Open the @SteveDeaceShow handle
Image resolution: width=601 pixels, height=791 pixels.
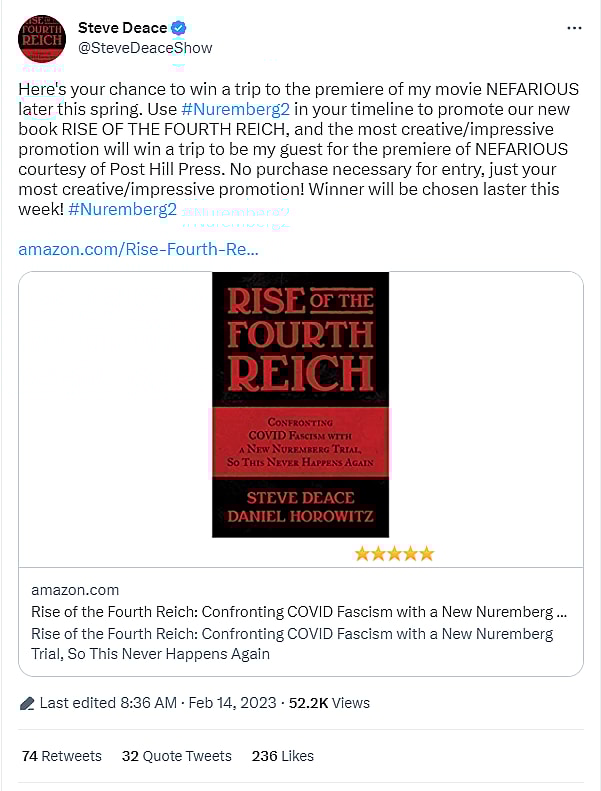click(145, 48)
